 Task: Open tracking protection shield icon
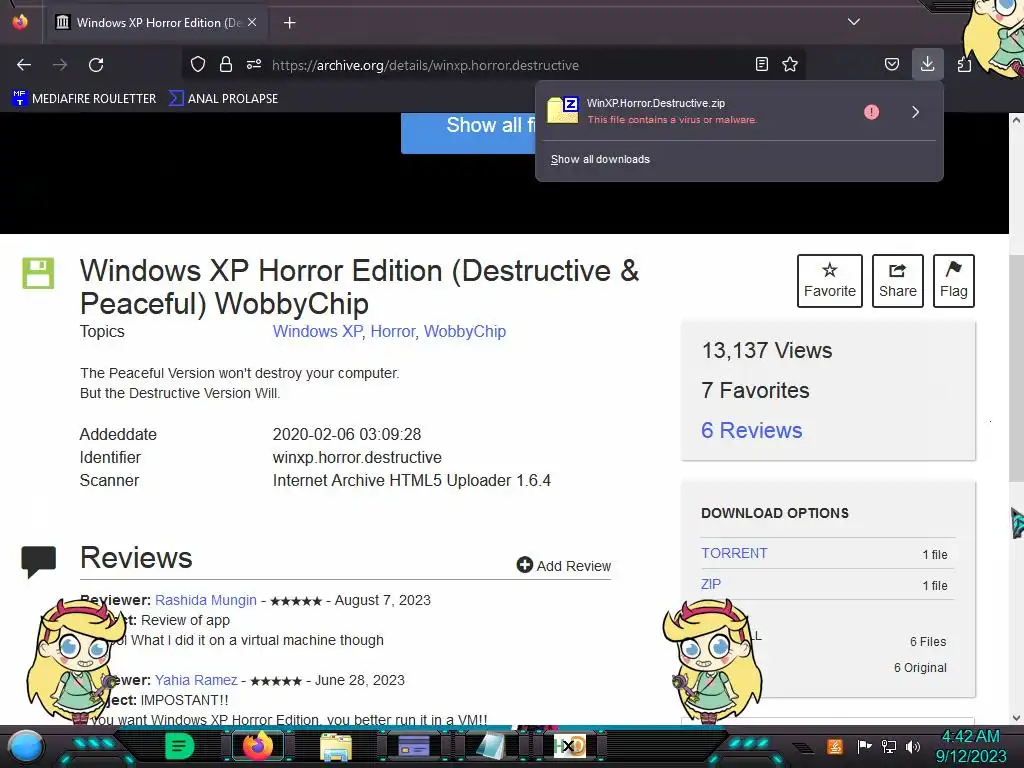(198, 64)
